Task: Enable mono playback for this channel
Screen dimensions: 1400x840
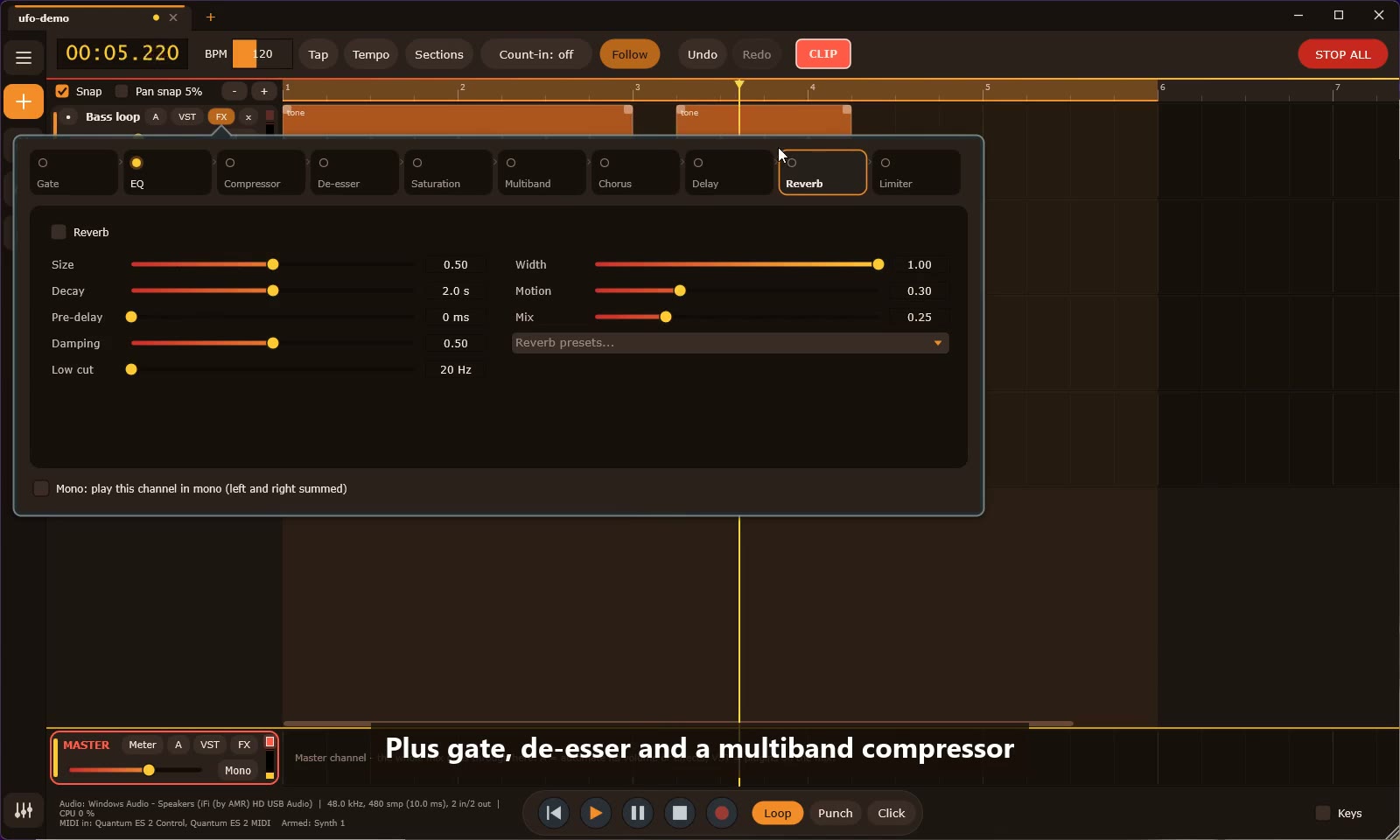Action: tap(41, 488)
